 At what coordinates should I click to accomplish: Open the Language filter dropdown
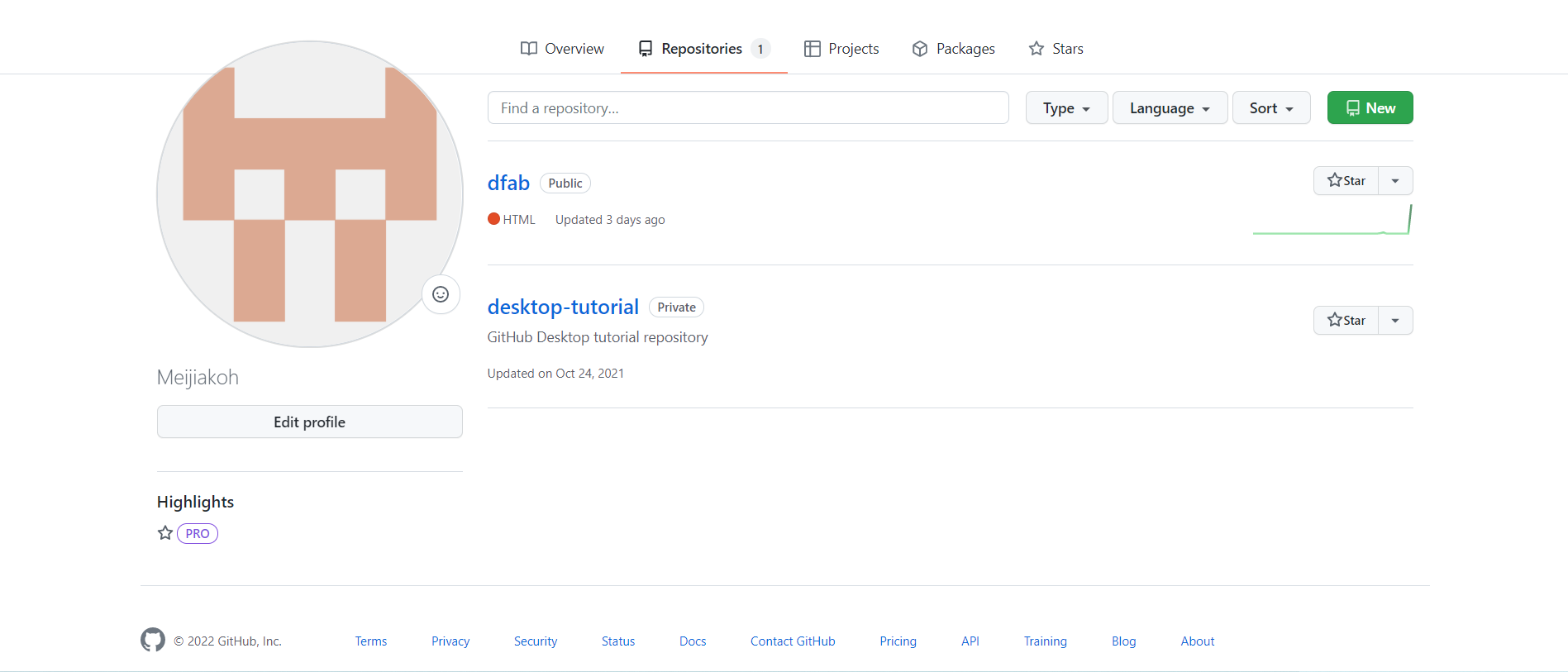(1170, 107)
